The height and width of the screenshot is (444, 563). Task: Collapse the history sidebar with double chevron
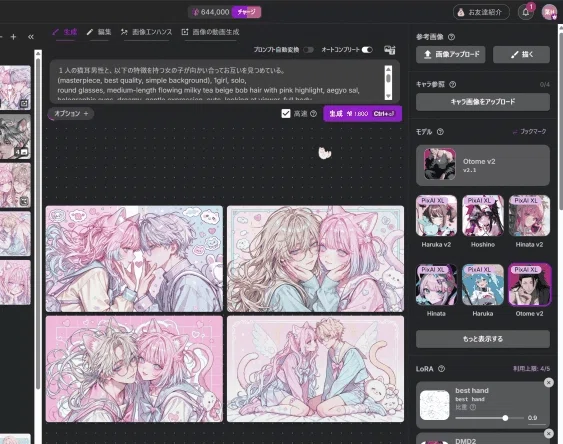coord(31,37)
